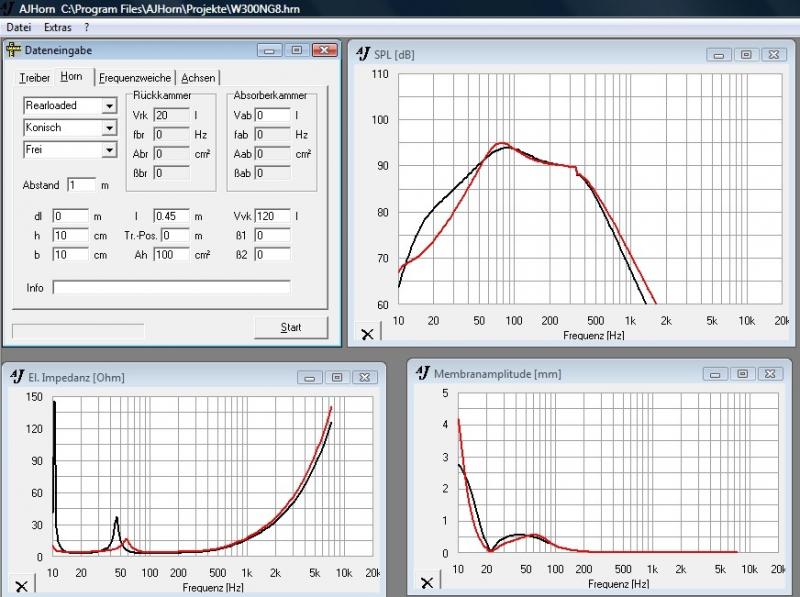Viewport: 800px width, 597px height.
Task: Select the Horn tab
Action: (71, 77)
